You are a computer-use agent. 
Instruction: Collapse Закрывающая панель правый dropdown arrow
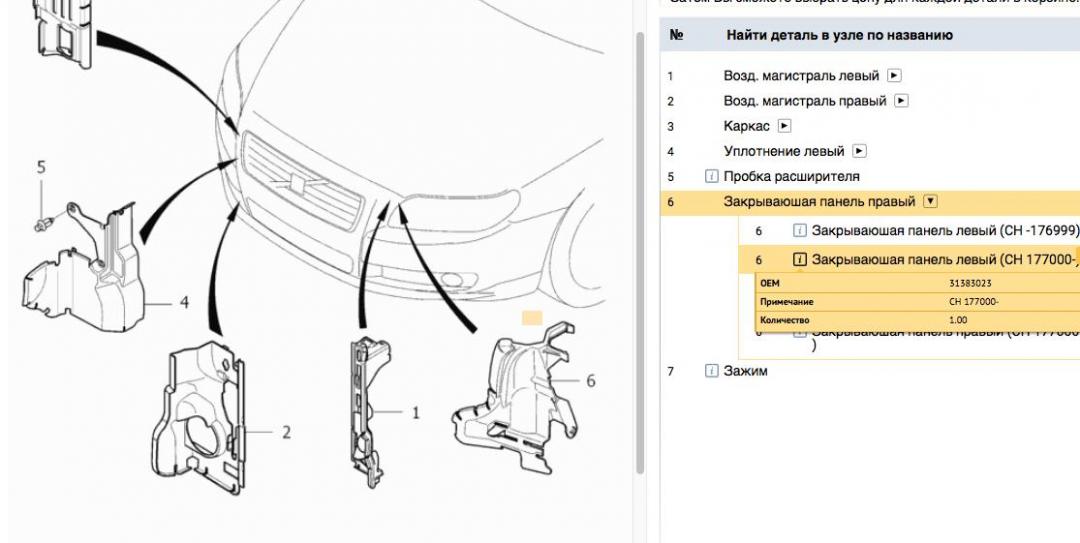pyautogui.click(x=931, y=202)
